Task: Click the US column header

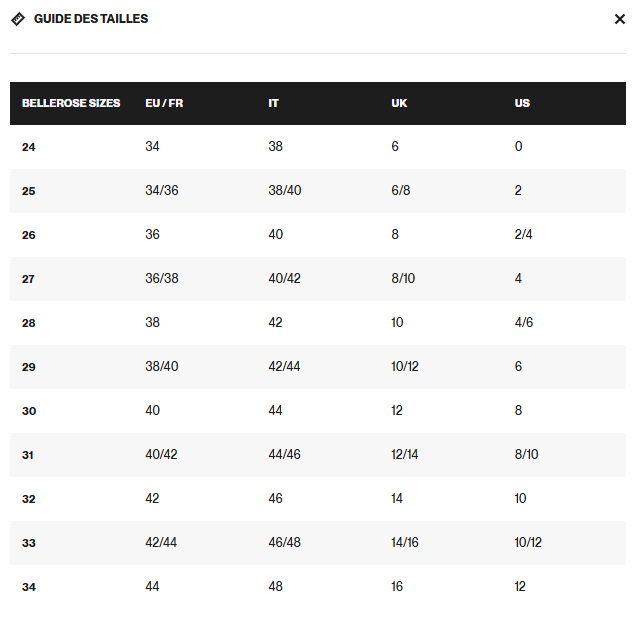Action: [x=522, y=104]
